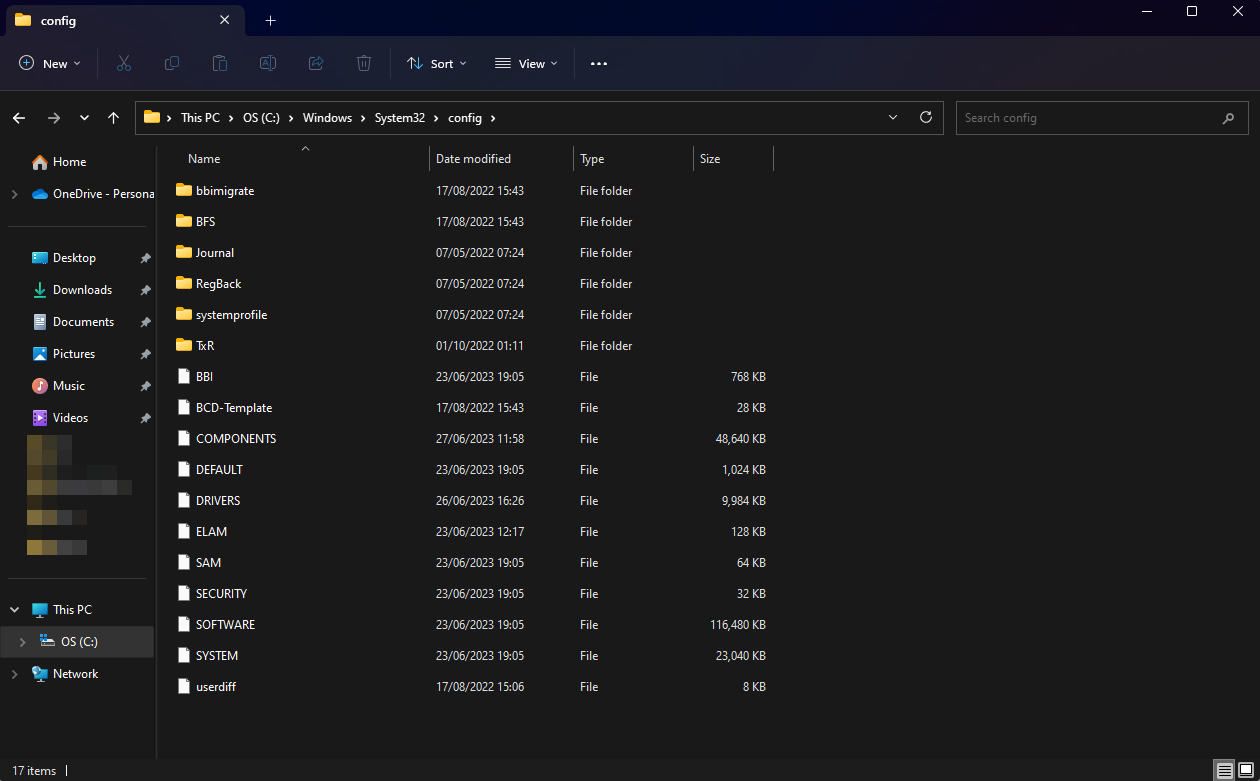This screenshot has width=1260, height=781.
Task: Expand the Network tree node
Action: point(14,674)
